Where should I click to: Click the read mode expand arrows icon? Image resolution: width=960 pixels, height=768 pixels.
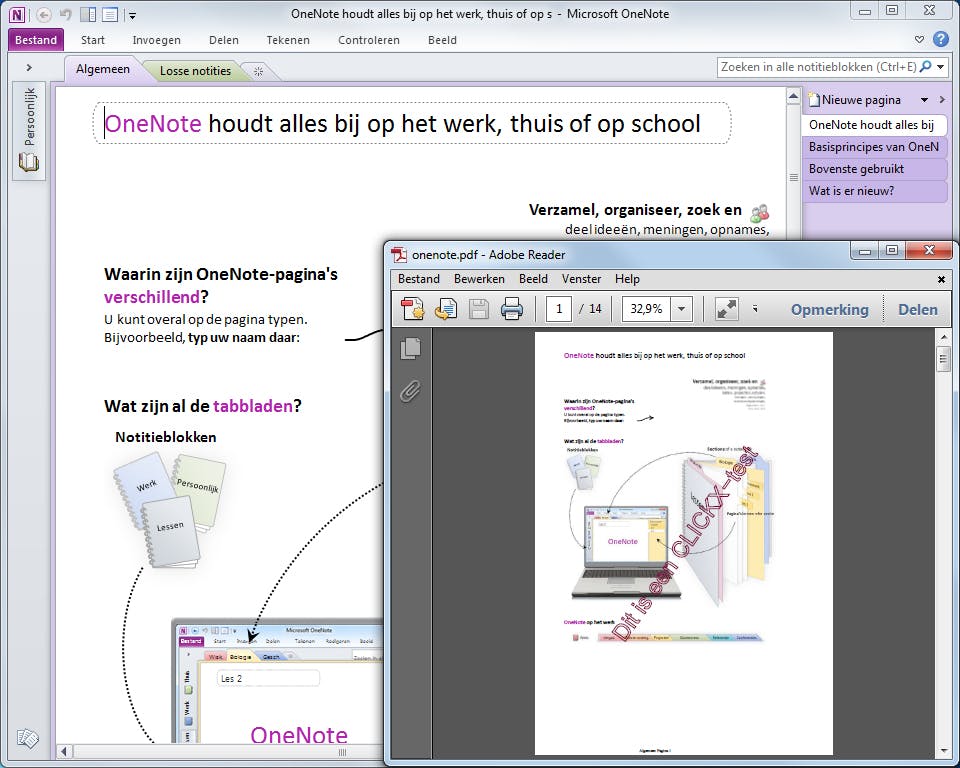727,309
